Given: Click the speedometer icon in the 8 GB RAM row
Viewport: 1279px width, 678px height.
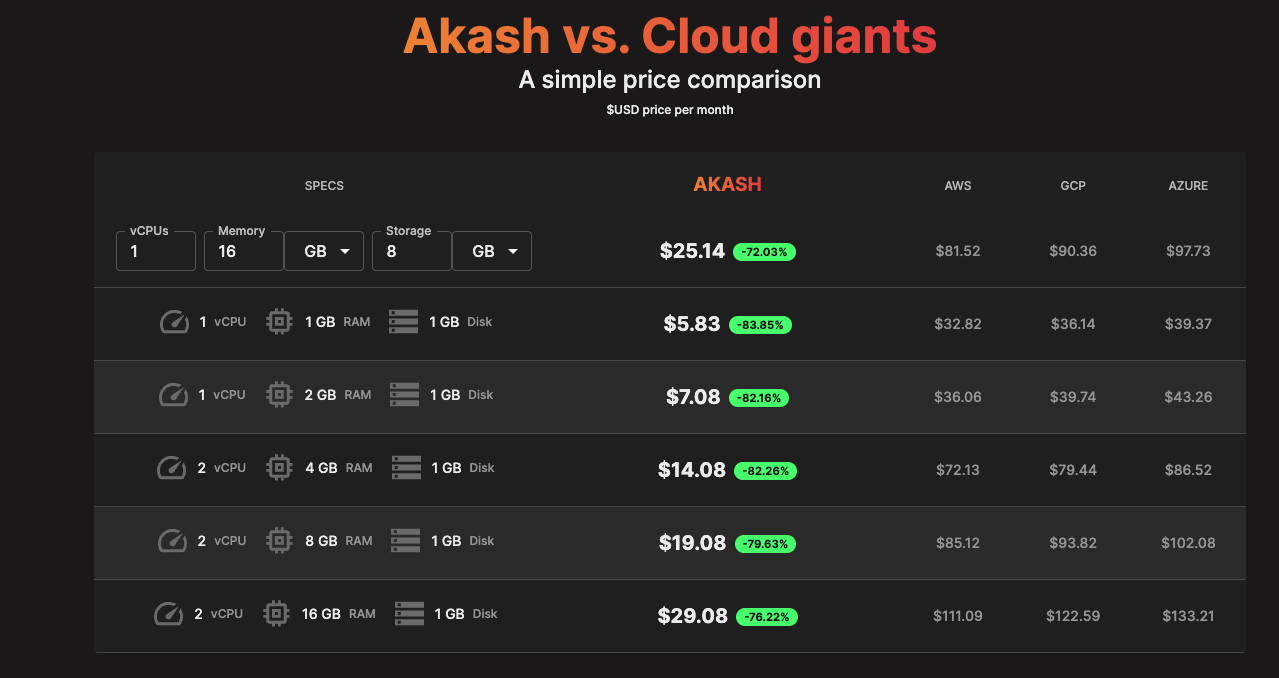Looking at the screenshot, I should click(173, 541).
